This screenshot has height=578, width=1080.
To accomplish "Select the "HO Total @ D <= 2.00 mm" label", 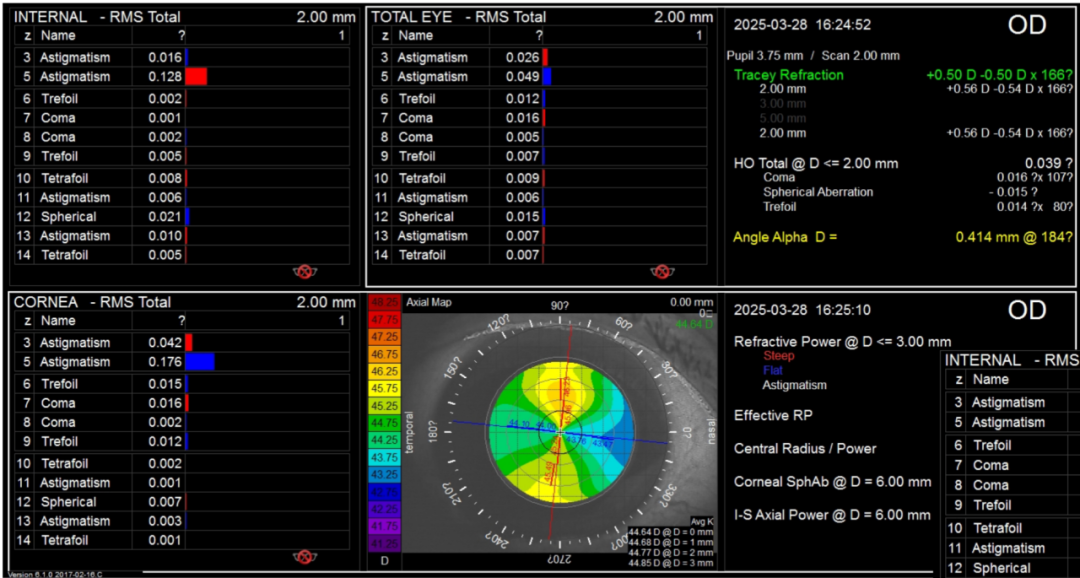I will coord(816,164).
